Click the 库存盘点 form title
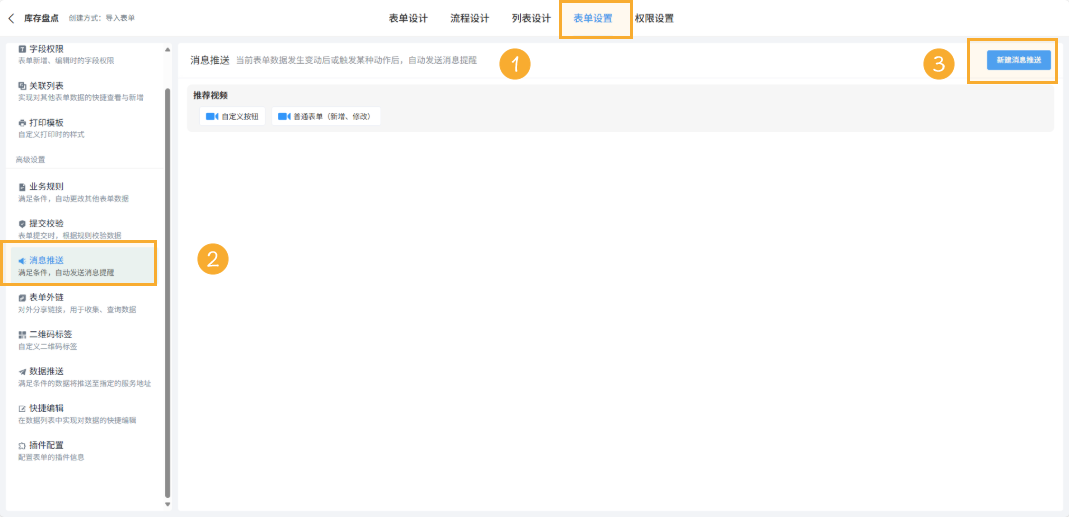1069x517 pixels. [42, 18]
